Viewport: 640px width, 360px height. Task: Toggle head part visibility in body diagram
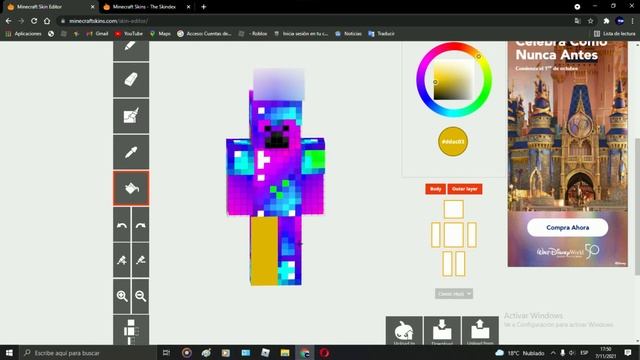tap(453, 209)
